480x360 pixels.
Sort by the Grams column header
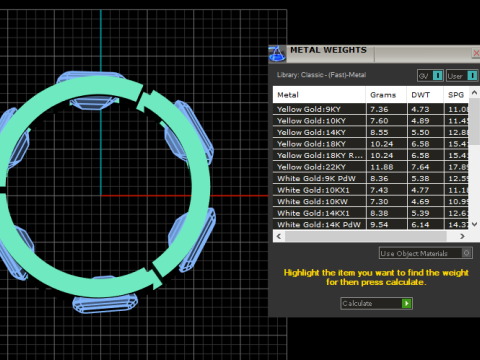tap(386, 95)
